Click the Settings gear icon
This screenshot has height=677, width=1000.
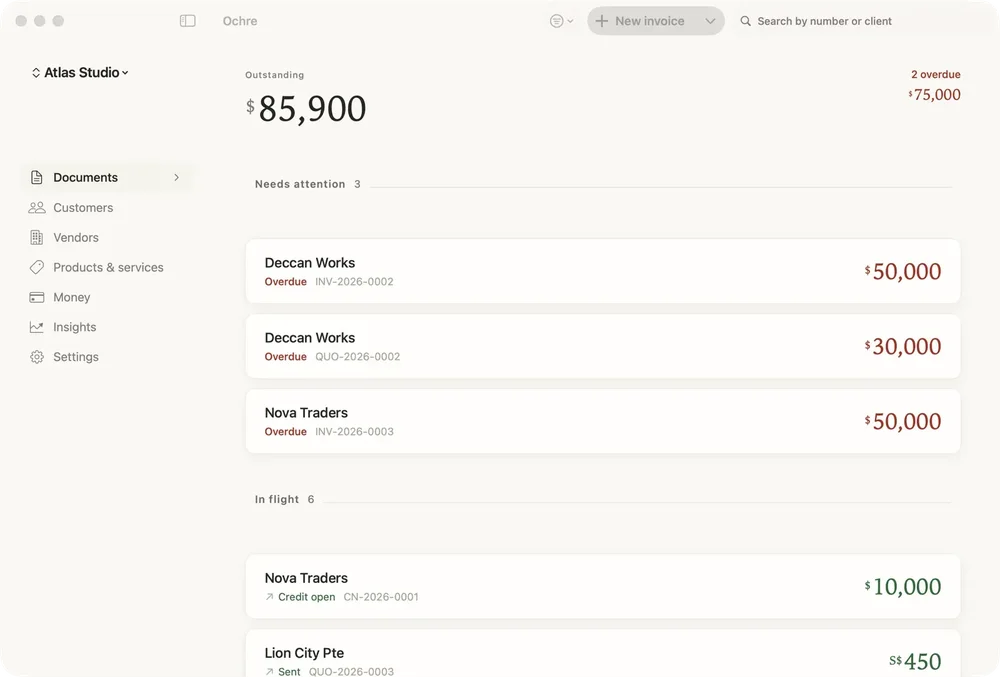37,357
